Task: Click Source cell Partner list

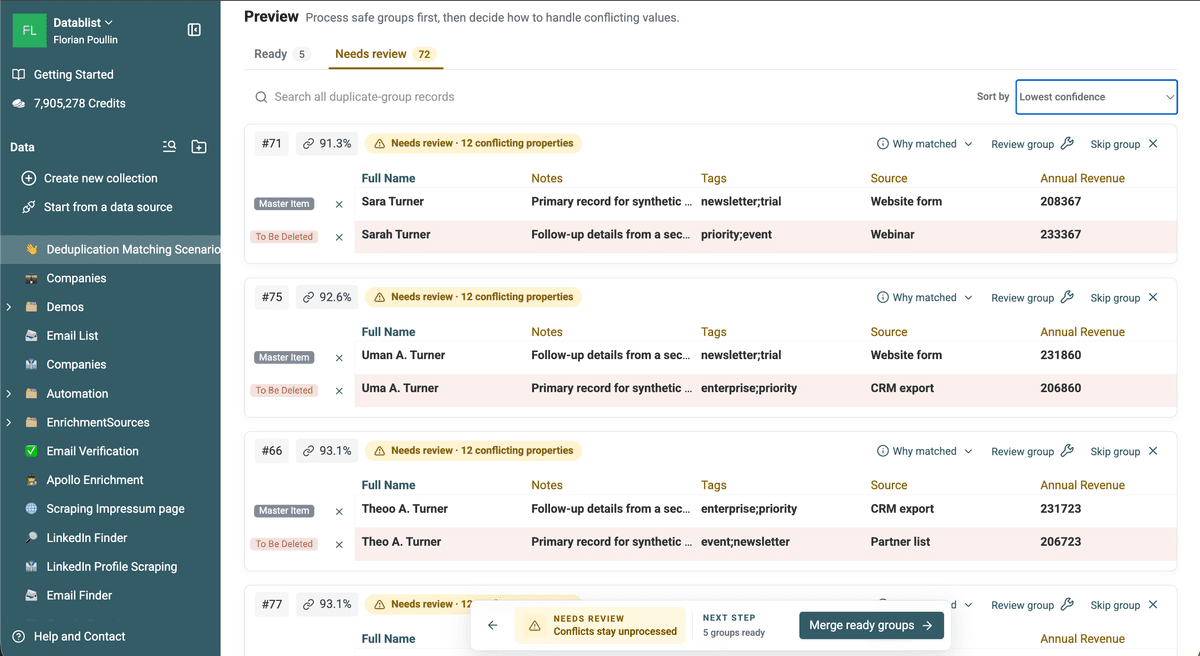Action: [x=900, y=541]
